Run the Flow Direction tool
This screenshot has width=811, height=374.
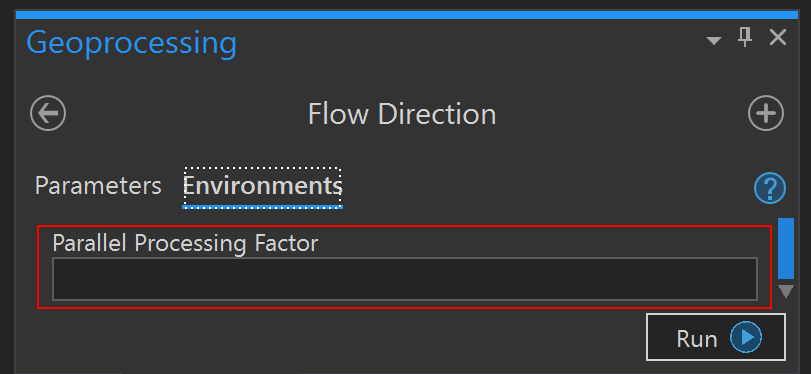point(716,337)
